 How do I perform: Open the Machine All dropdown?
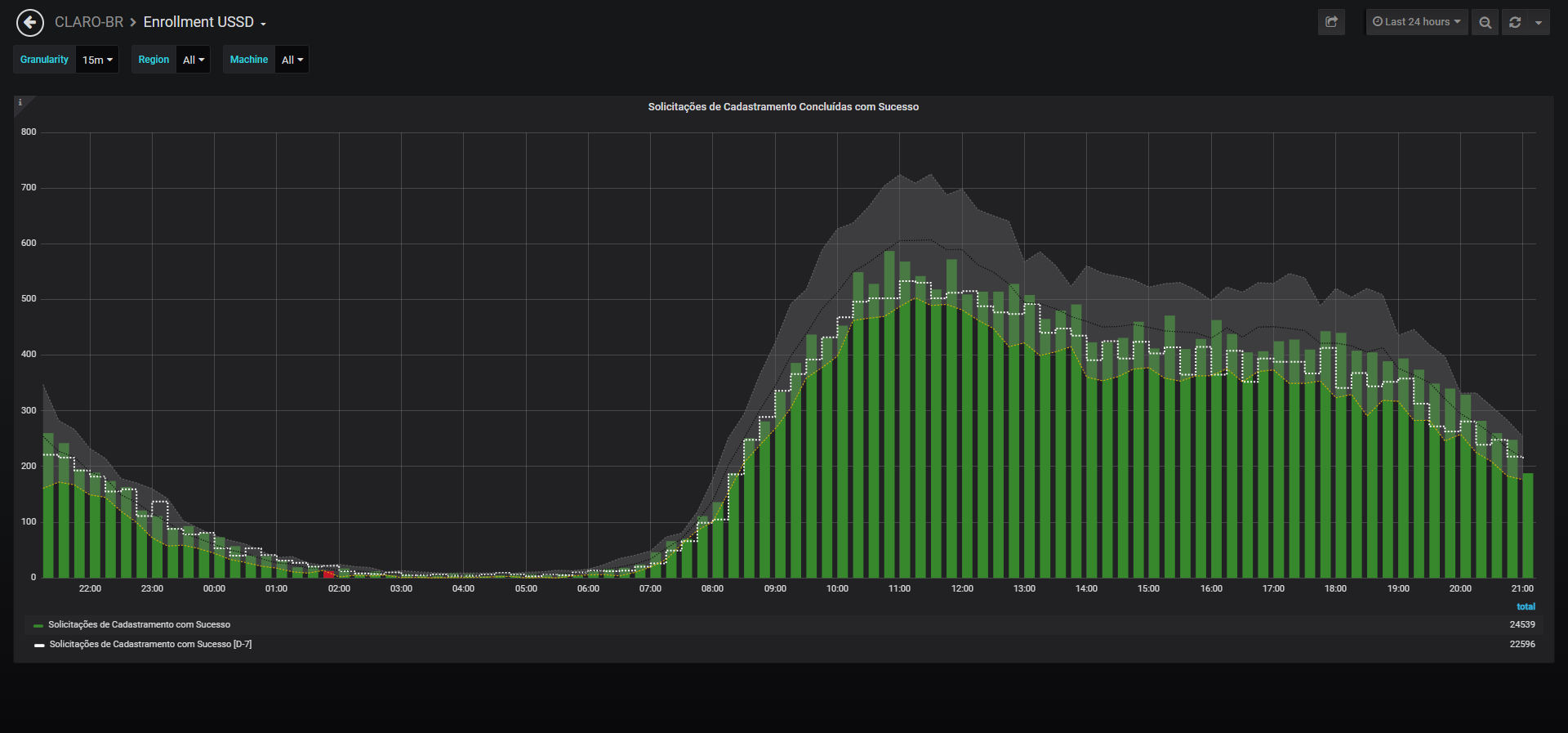292,60
